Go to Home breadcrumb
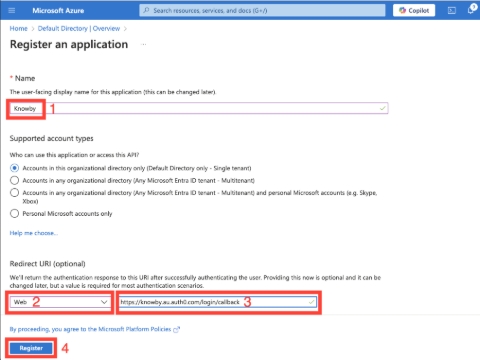480x360 pixels. pyautogui.click(x=19, y=29)
